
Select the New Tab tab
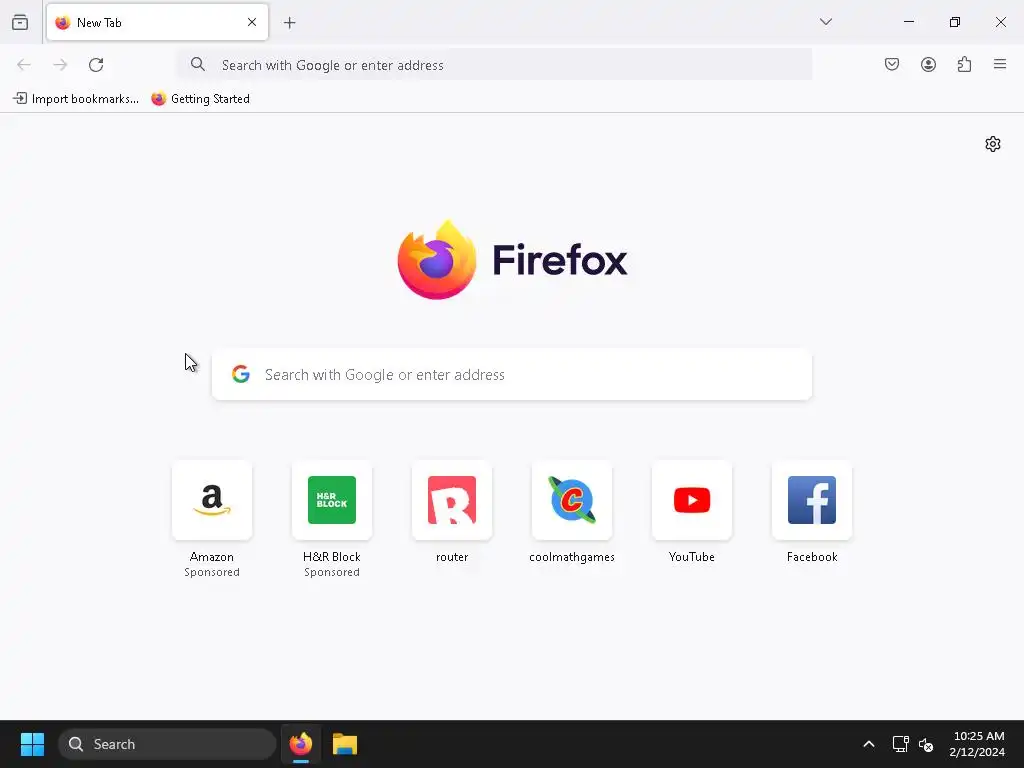click(x=157, y=22)
